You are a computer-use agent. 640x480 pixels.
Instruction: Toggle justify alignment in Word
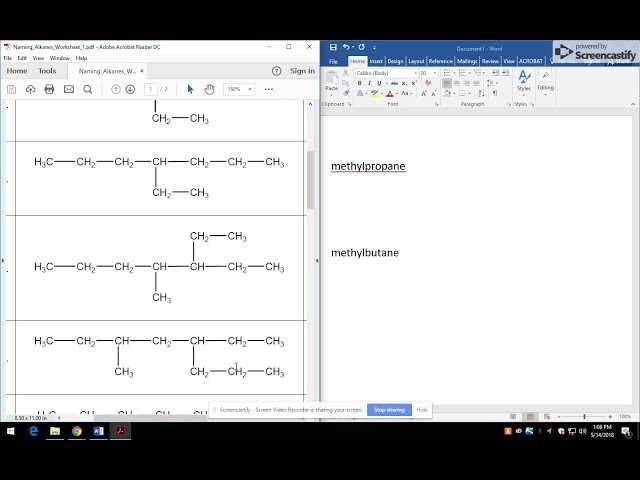tap(476, 83)
